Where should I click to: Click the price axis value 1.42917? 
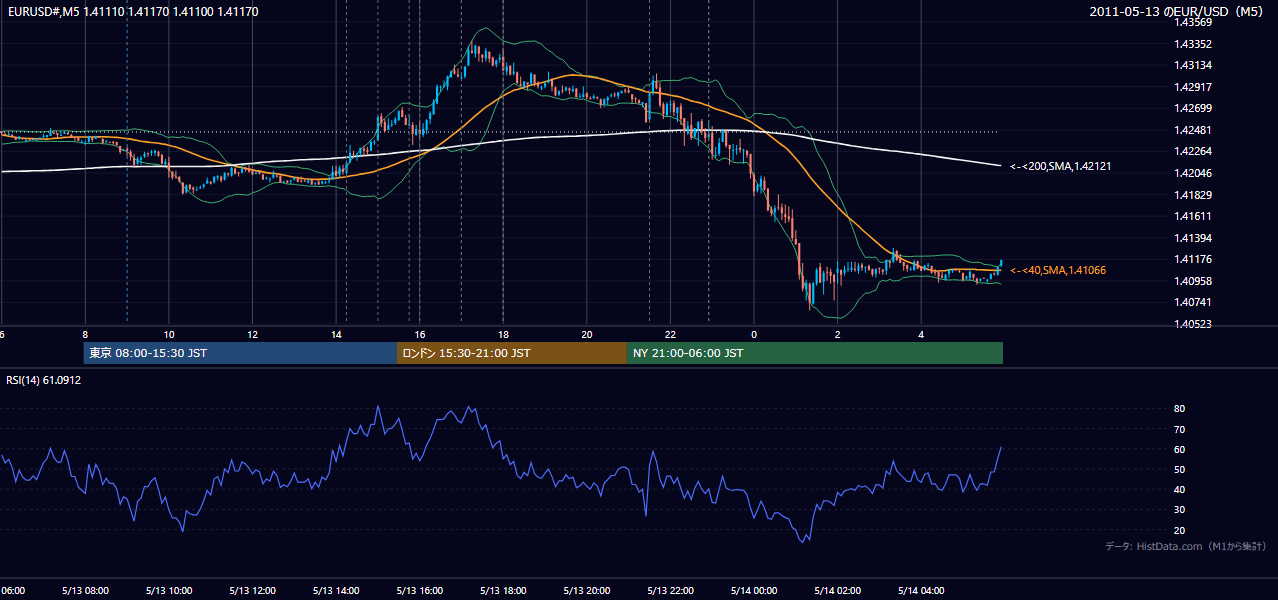coord(1193,87)
